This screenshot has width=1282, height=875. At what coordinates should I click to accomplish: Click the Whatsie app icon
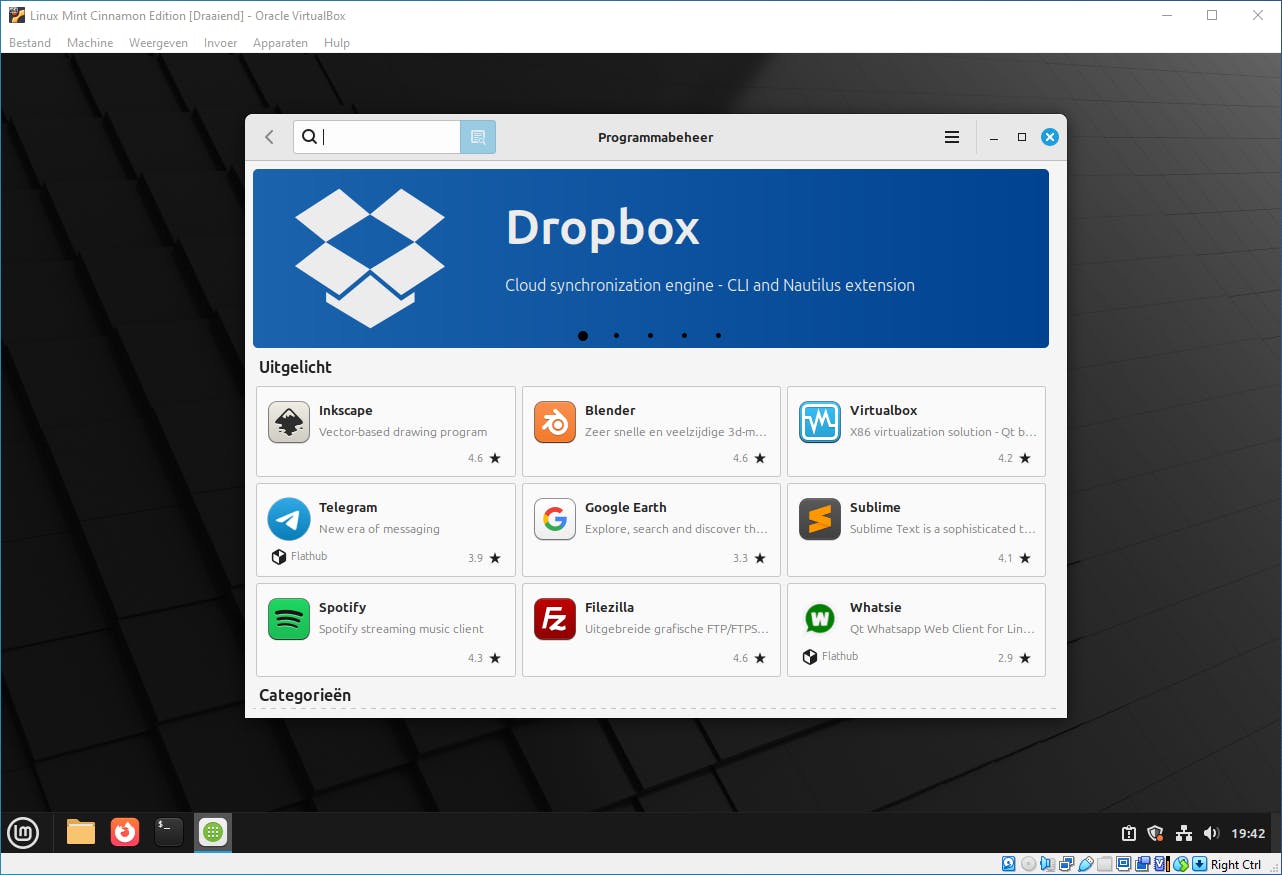[820, 619]
